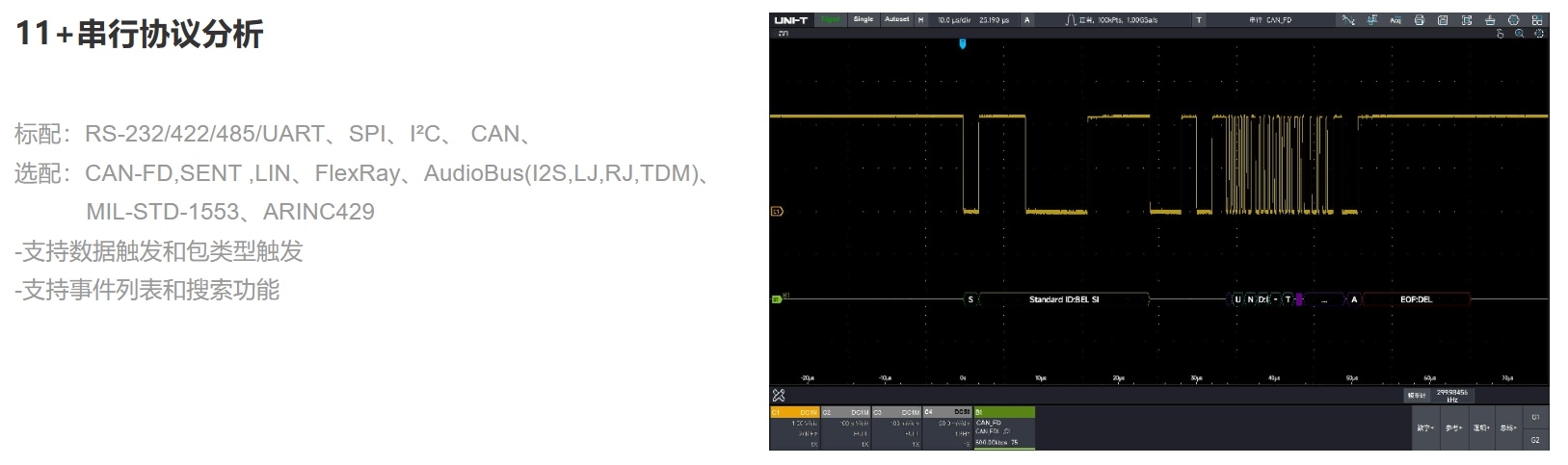
Task: Click the print icon
Action: 1420,19
